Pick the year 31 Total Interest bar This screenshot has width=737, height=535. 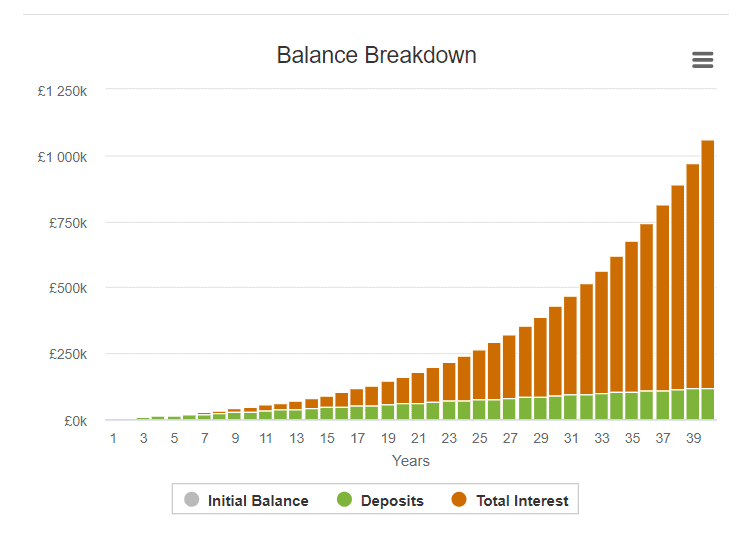(x=571, y=345)
